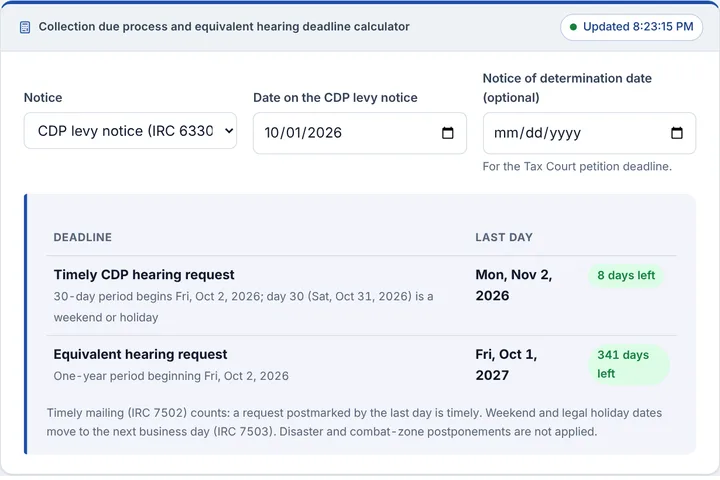Select the Timely CDP hearing request row title
This screenshot has width=720, height=480.
tap(144, 275)
